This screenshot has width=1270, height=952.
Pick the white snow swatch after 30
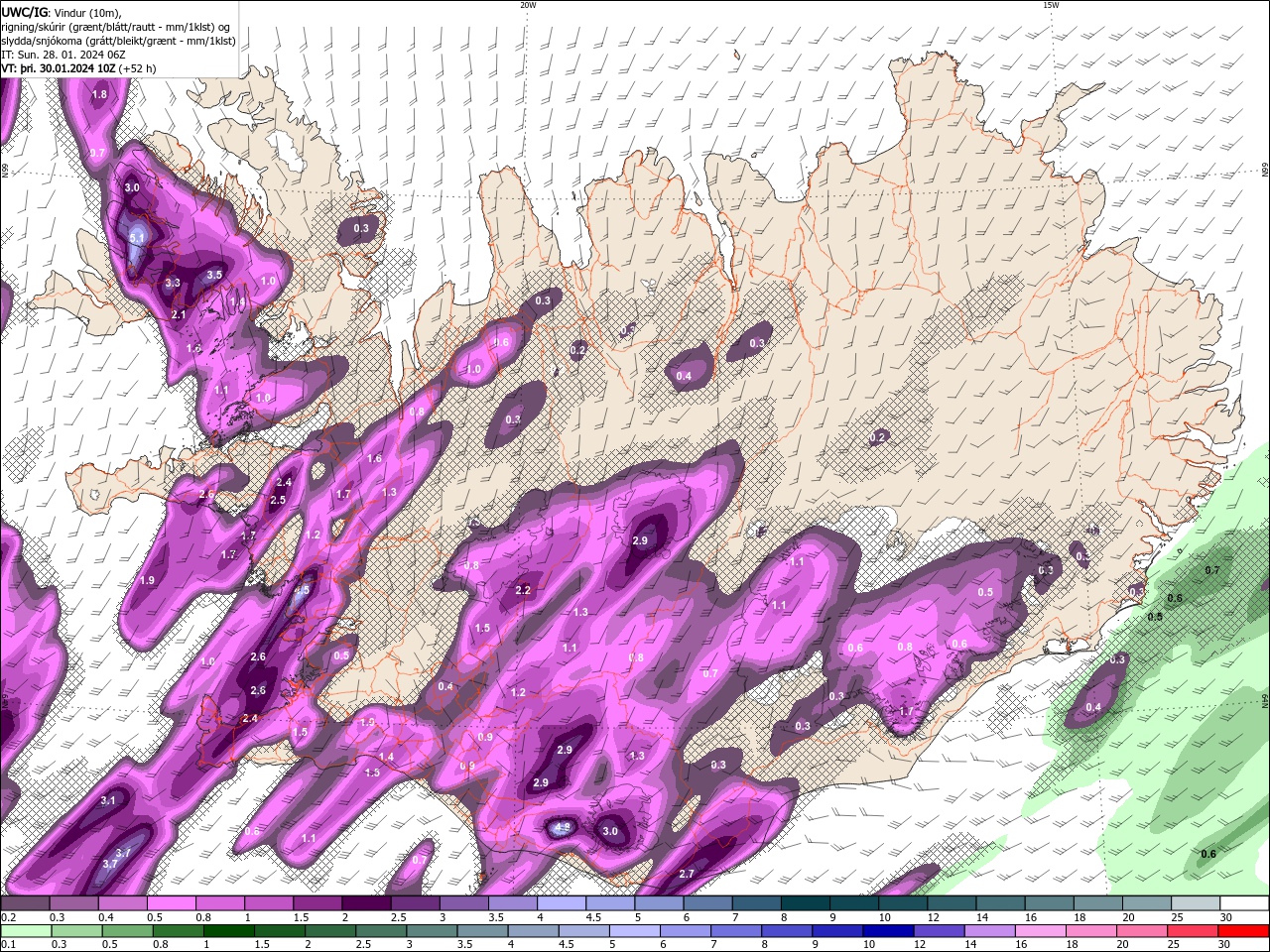[1242, 903]
